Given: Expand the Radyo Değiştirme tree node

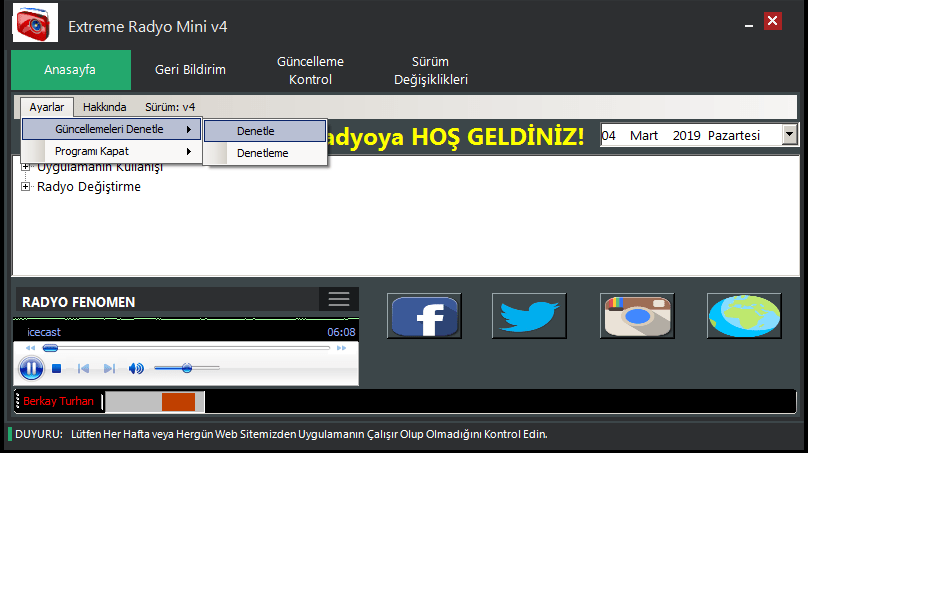Looking at the screenshot, I should click(x=26, y=186).
